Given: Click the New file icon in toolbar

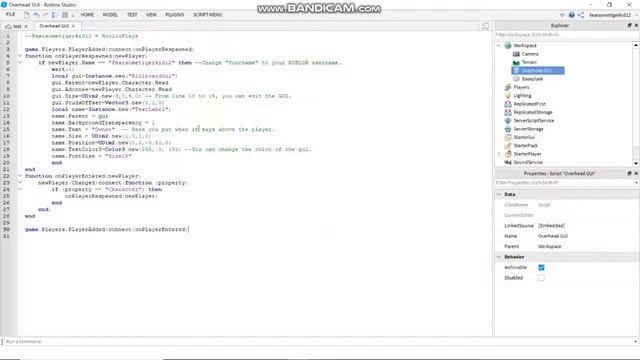Looking at the screenshot, I should pyautogui.click(x=27, y=15).
